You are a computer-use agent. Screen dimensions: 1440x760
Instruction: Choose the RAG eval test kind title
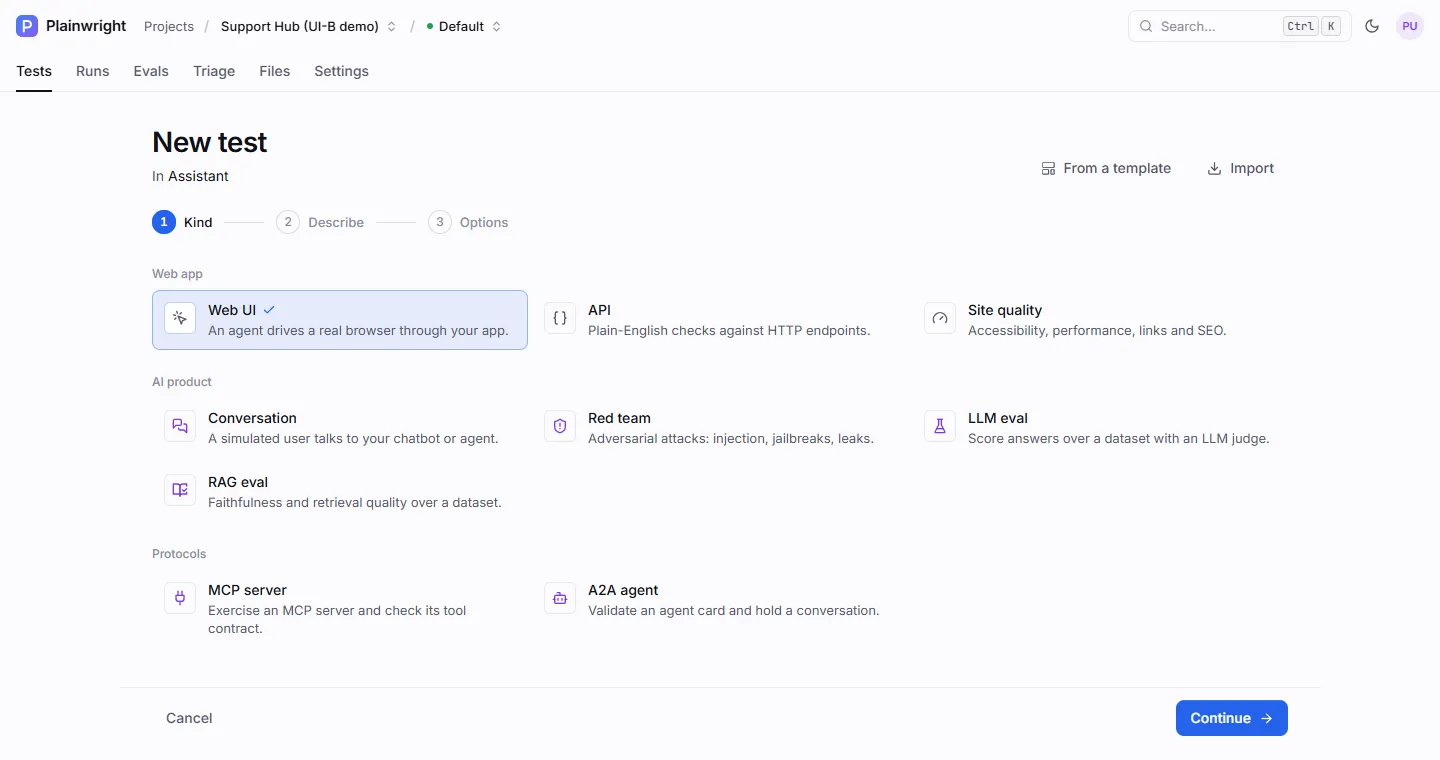(x=238, y=482)
